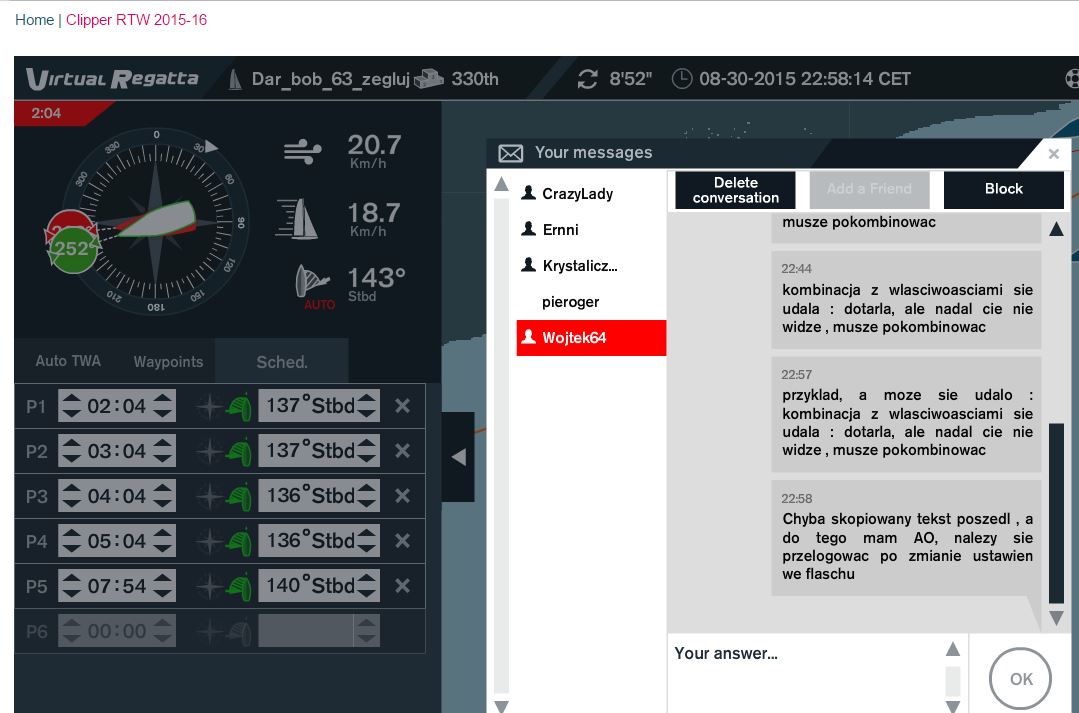Image resolution: width=1079 pixels, height=713 pixels.
Task: Click the boat speed icon beside 18.7
Action: 297,219
